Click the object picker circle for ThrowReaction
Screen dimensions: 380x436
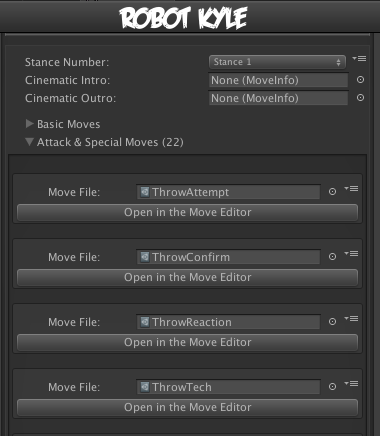(332, 322)
